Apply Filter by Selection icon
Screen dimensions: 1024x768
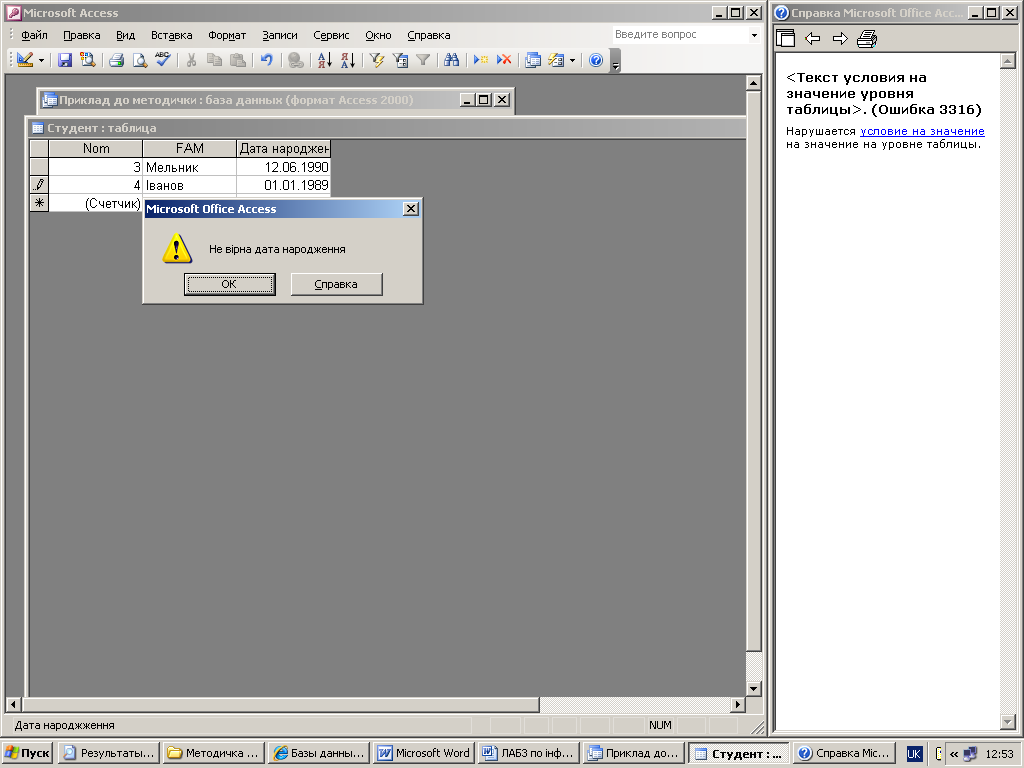377,60
